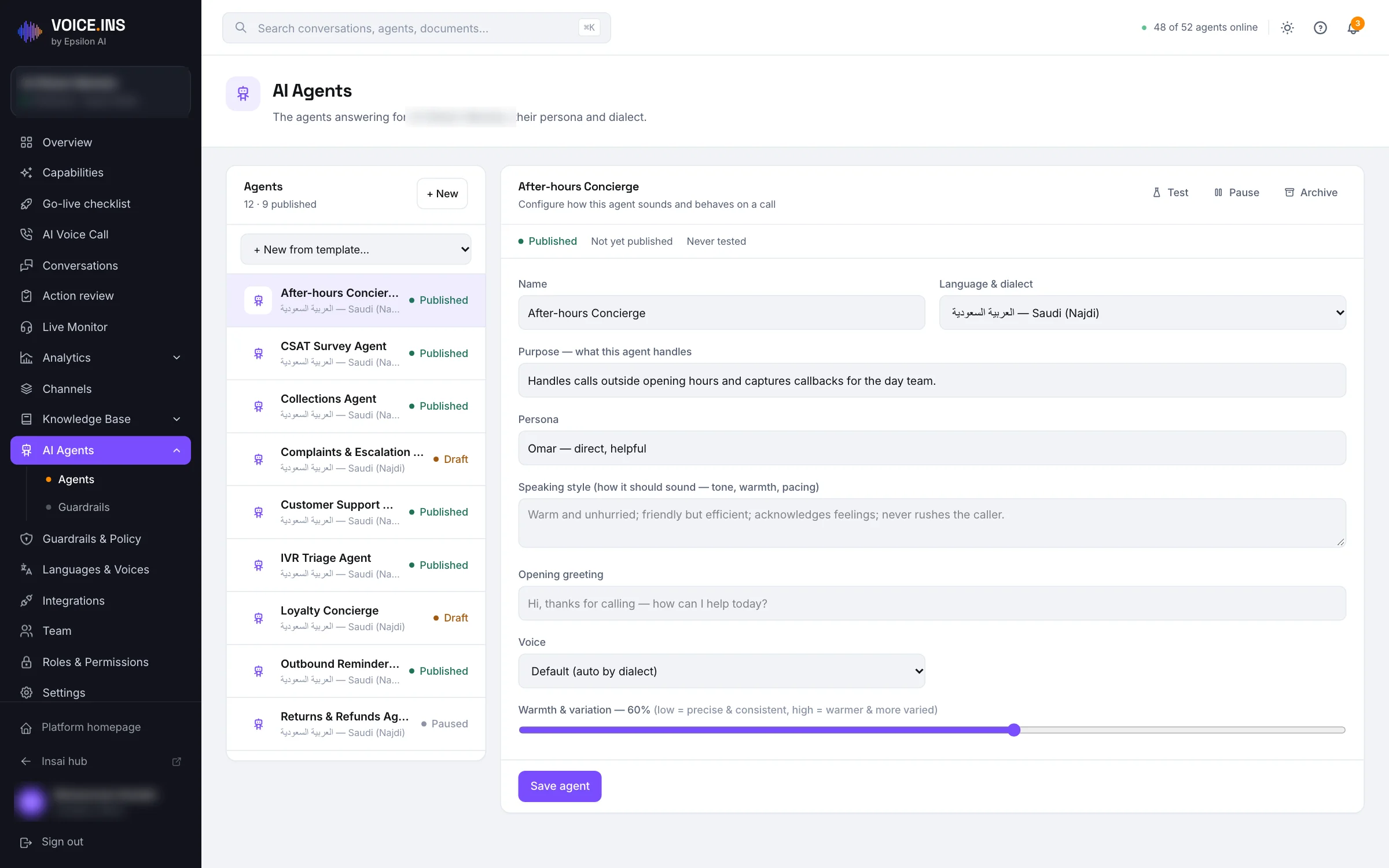Click the Live Monitor headset icon
The width and height of the screenshot is (1389, 868).
(x=27, y=327)
